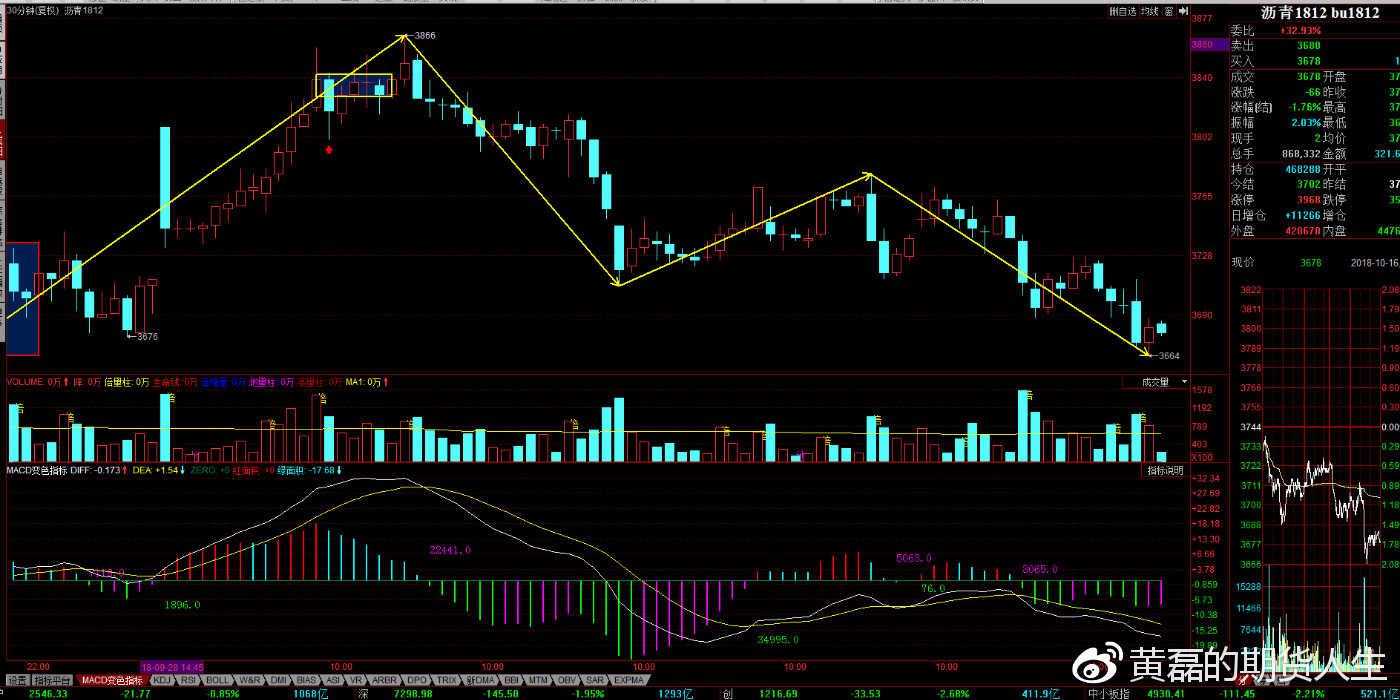Click the MA1: 0万 label

click(365, 382)
